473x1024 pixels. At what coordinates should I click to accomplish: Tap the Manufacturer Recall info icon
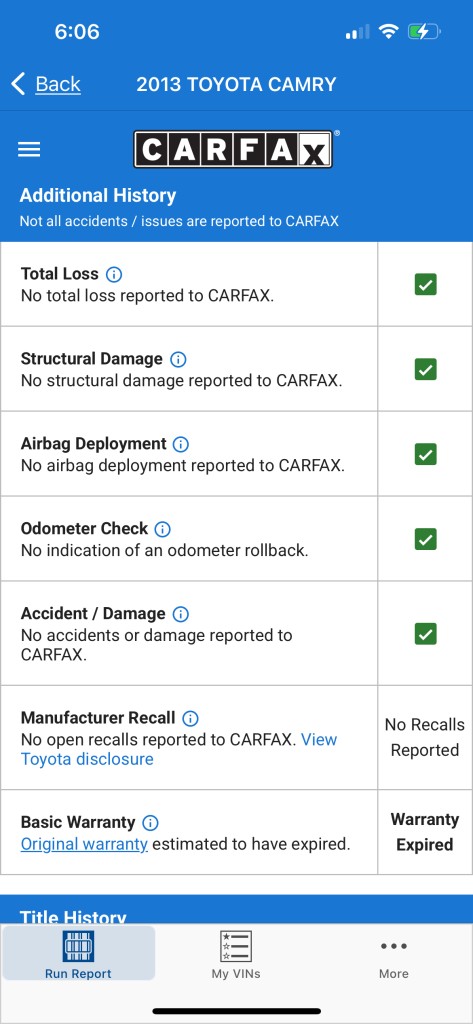pyautogui.click(x=190, y=718)
